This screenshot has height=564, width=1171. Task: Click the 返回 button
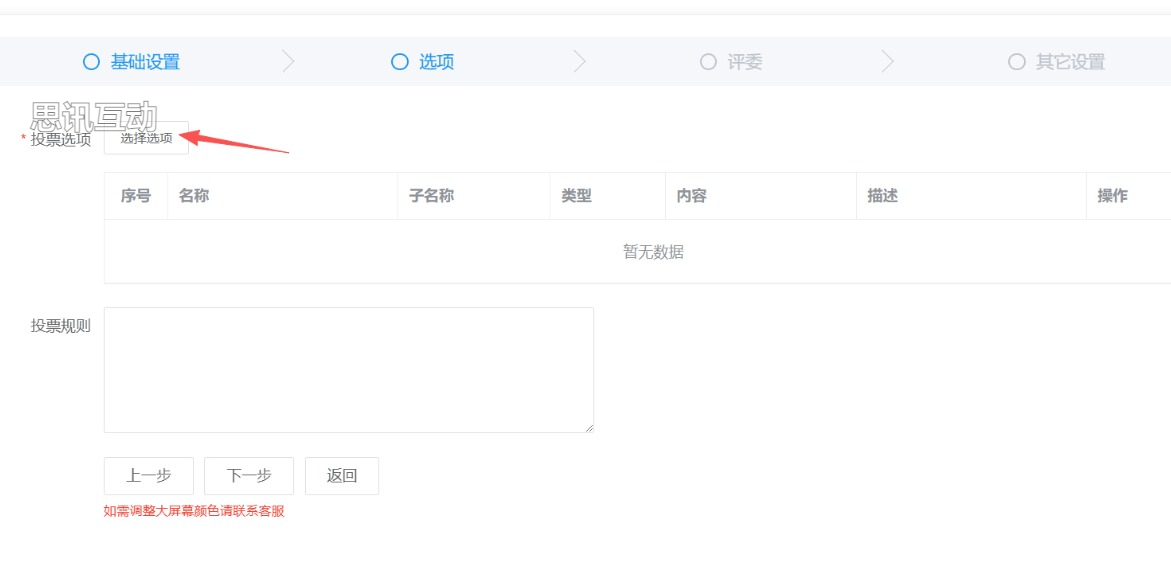[x=342, y=476]
